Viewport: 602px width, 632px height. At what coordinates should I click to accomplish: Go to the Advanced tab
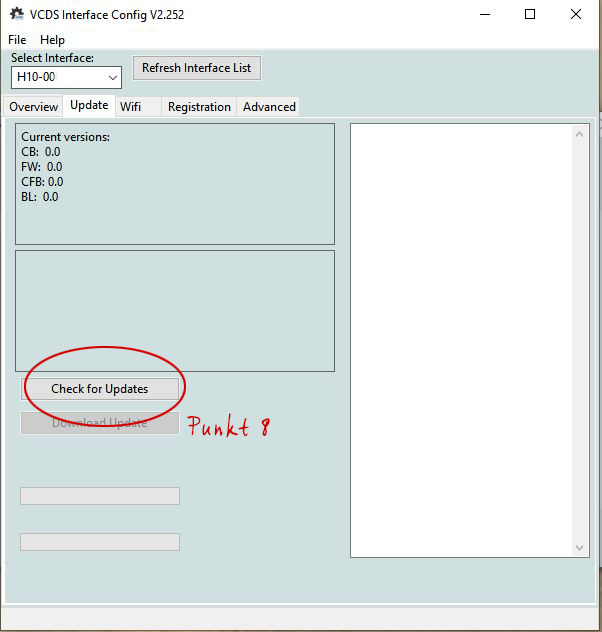(x=269, y=107)
